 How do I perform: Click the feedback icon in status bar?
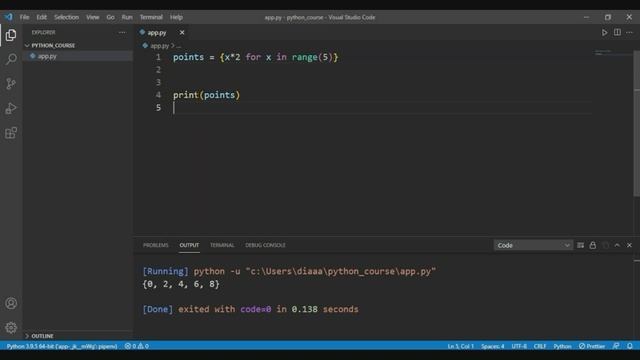pyautogui.click(x=616, y=346)
